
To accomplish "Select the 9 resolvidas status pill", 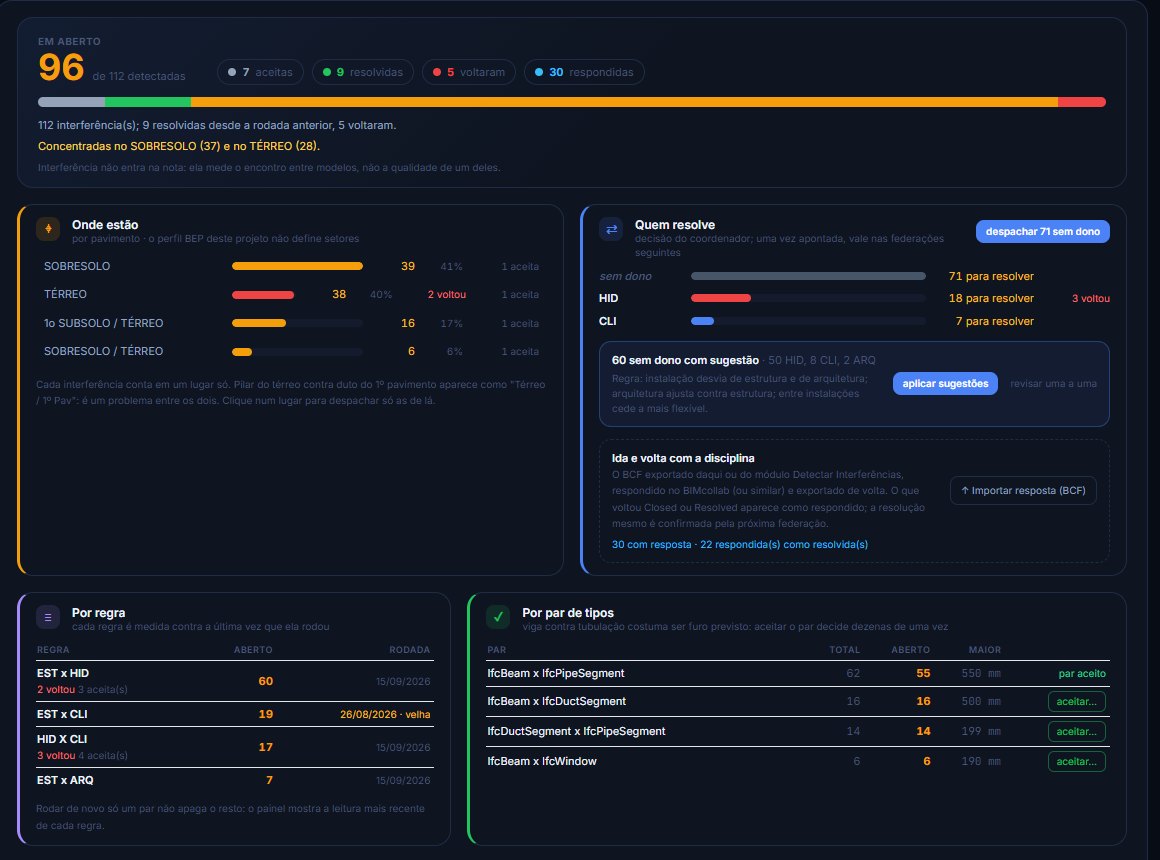I will click(362, 72).
